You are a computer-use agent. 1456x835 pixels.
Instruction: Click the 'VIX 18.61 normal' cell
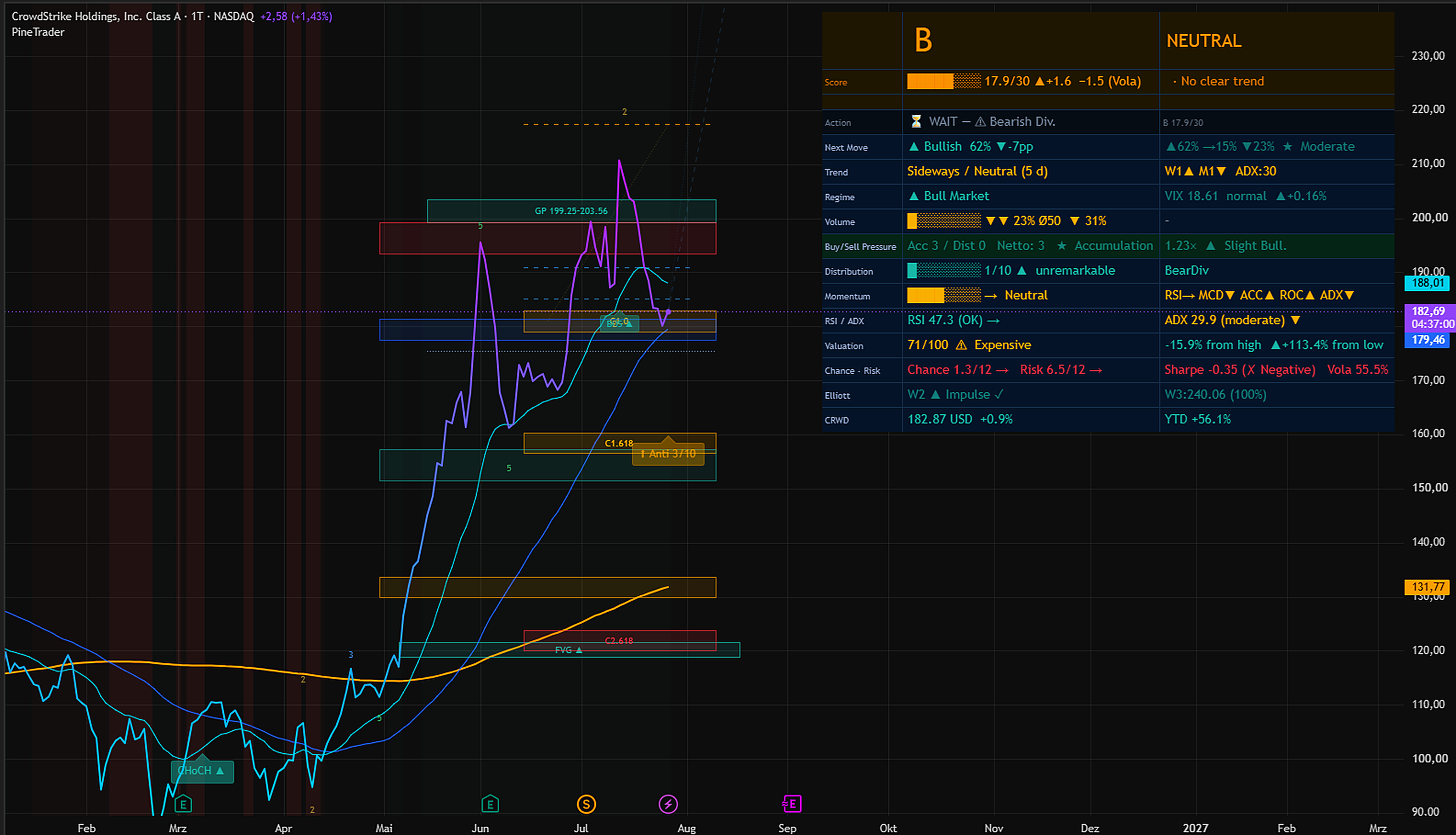pos(1215,196)
